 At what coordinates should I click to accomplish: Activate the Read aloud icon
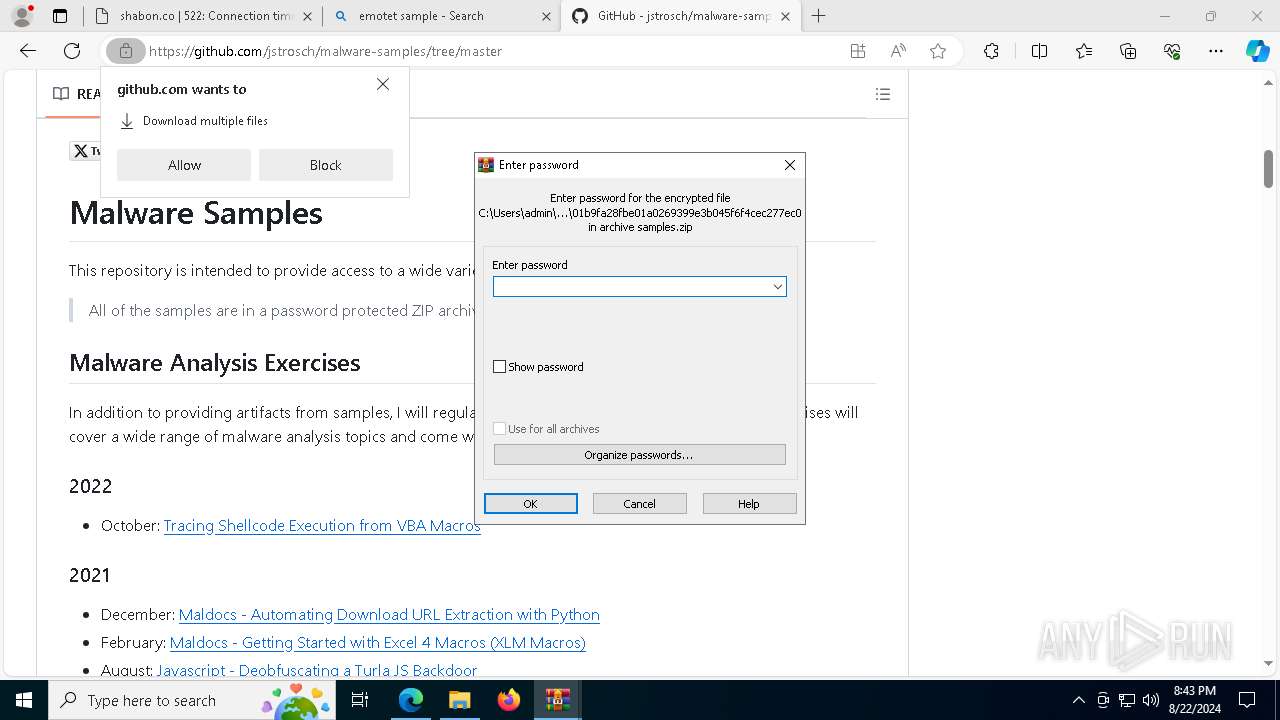[x=898, y=51]
